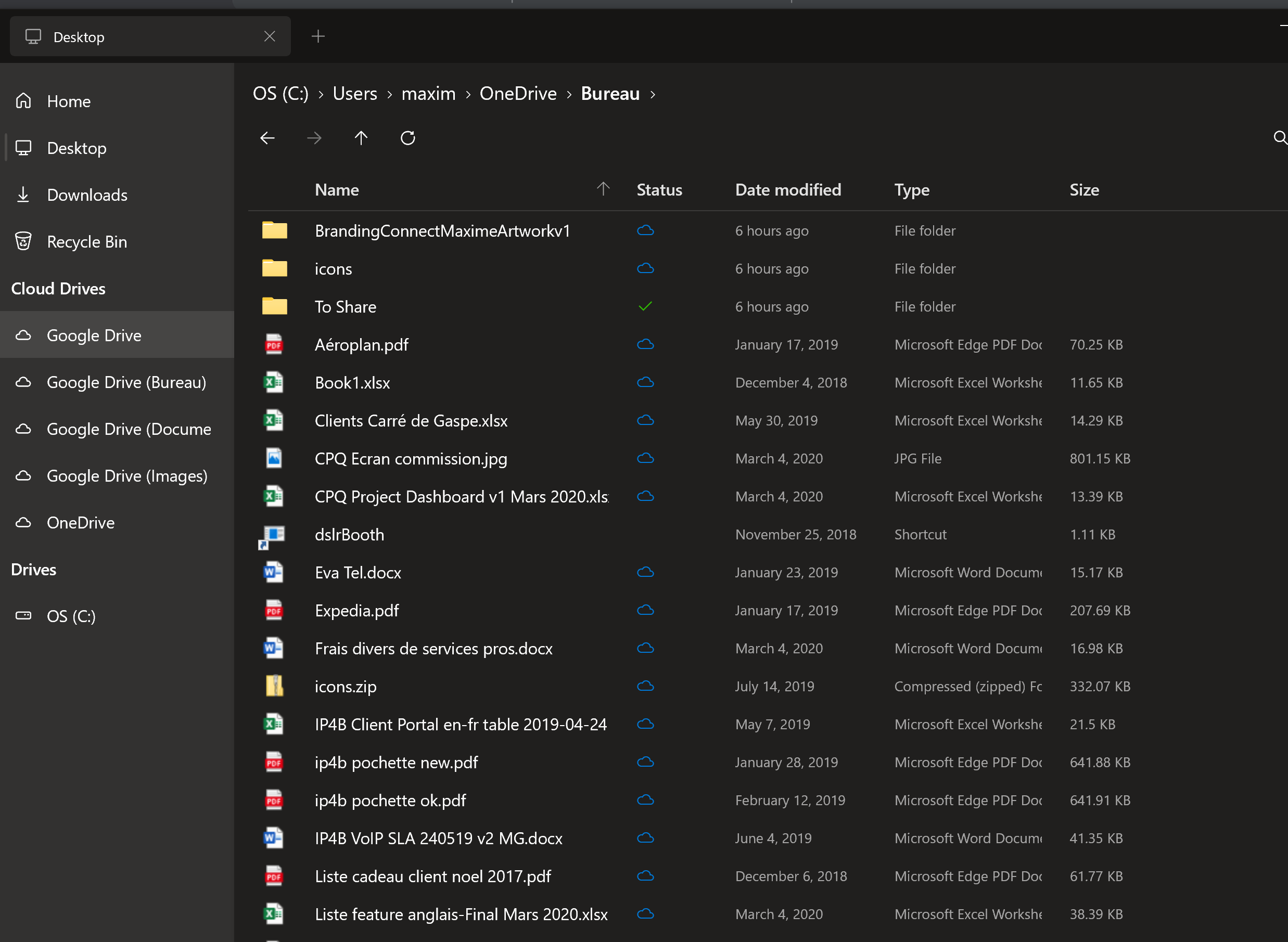Click 801.15 KB size cell
1288x942 pixels.
pyautogui.click(x=1100, y=458)
